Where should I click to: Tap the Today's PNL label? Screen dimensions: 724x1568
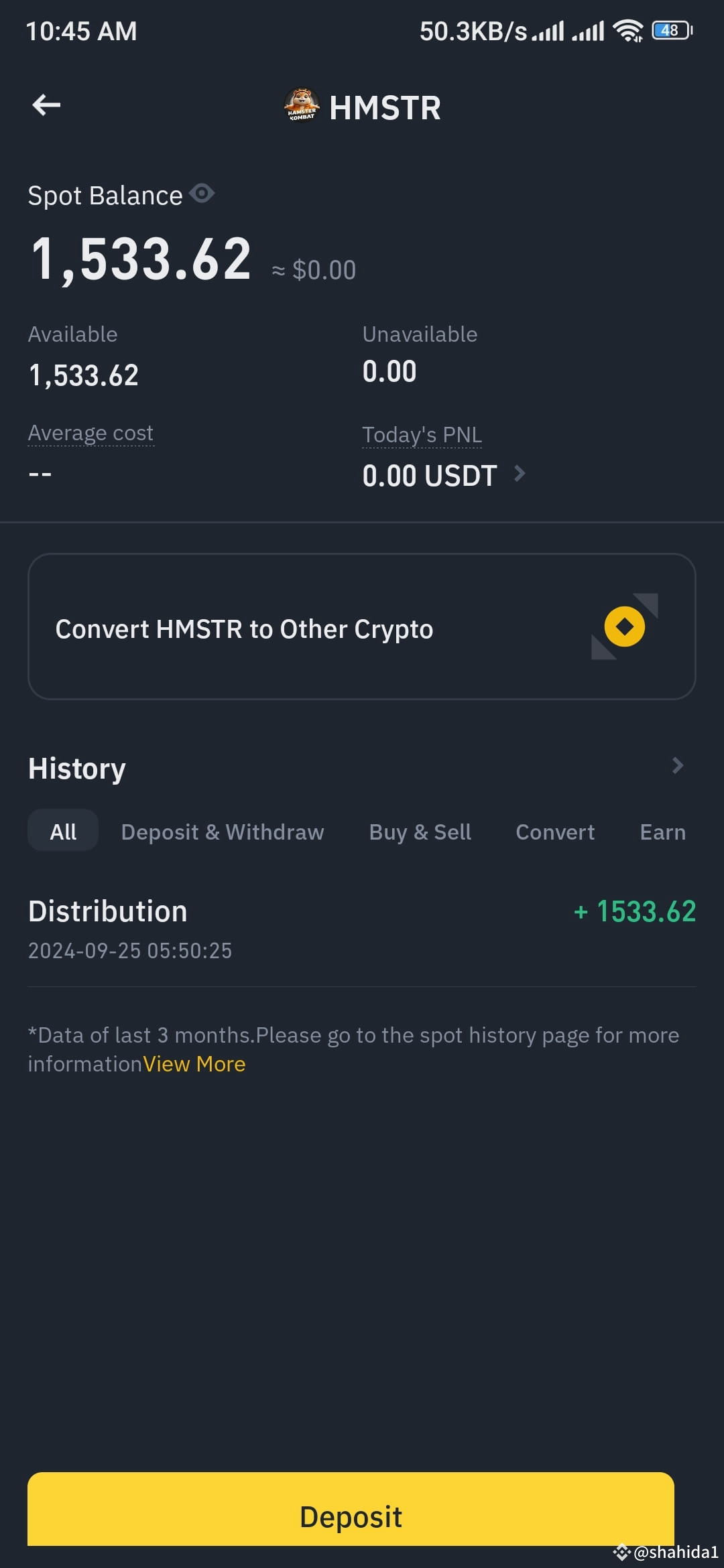(x=422, y=435)
